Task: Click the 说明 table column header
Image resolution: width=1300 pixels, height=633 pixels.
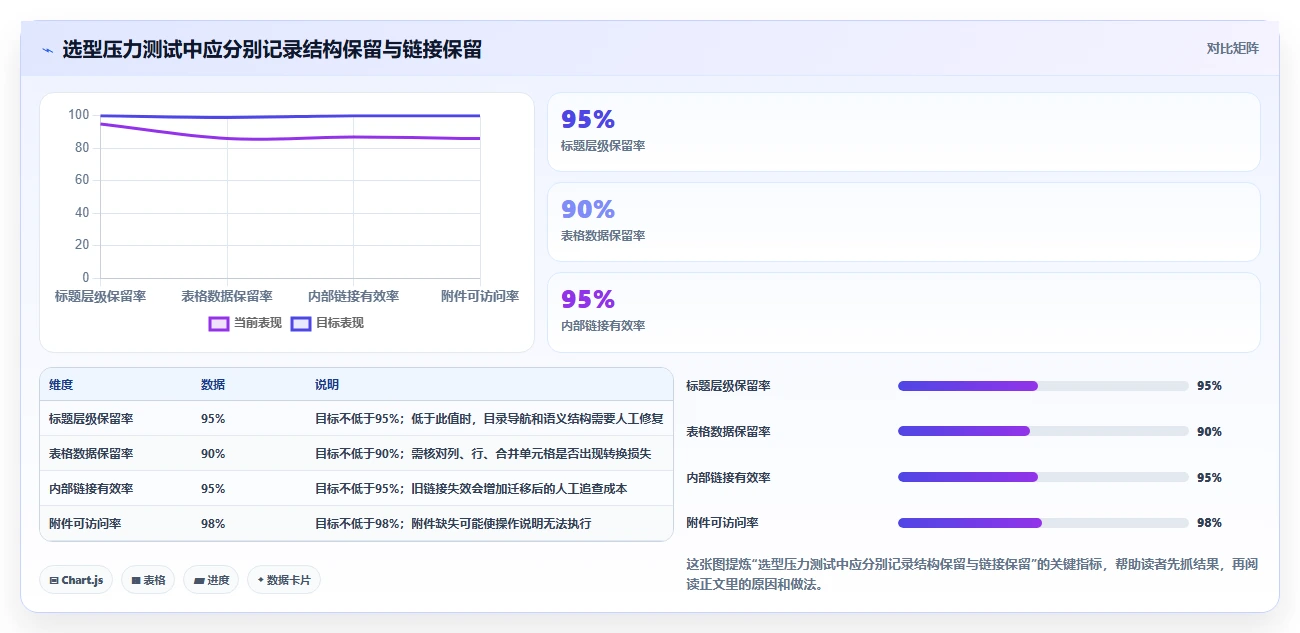Action: pyautogui.click(x=327, y=385)
